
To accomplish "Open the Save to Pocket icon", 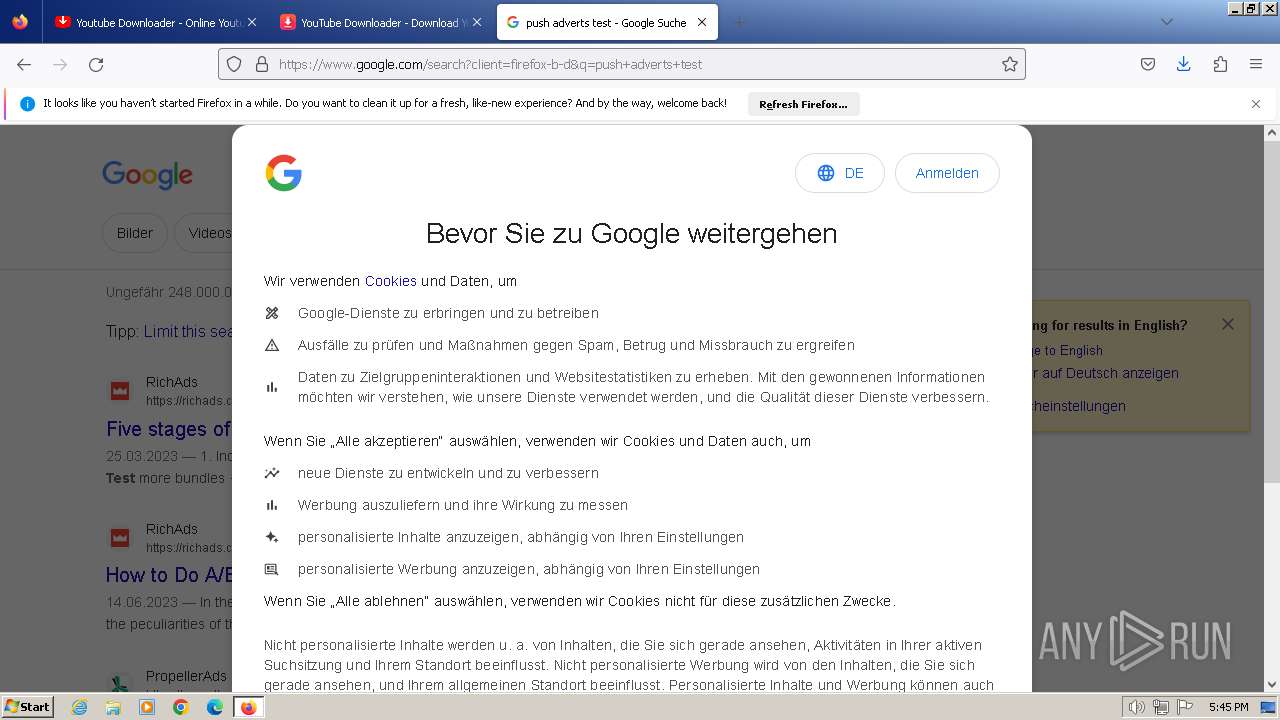I will coord(1148,64).
